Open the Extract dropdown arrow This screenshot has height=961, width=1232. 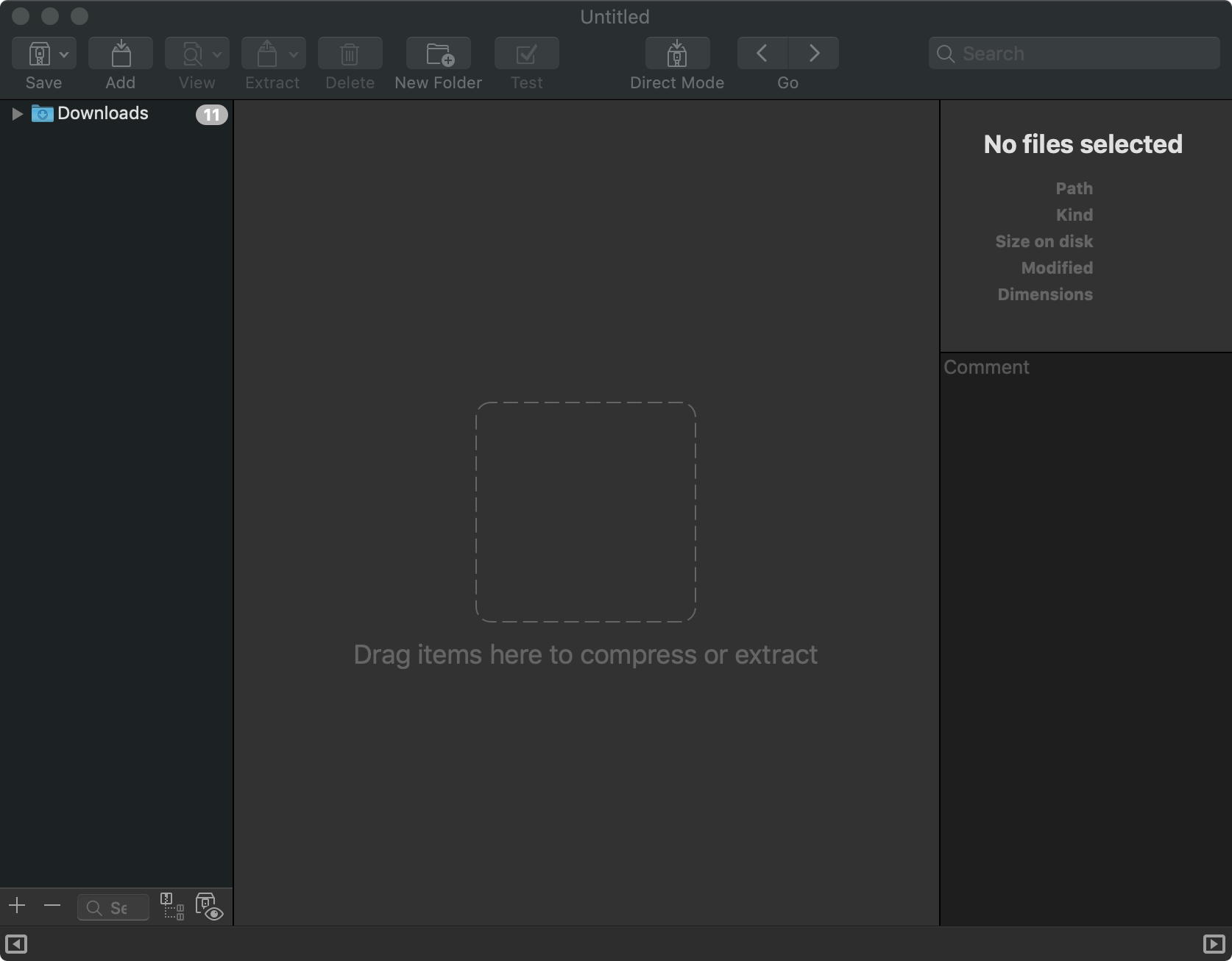point(294,54)
